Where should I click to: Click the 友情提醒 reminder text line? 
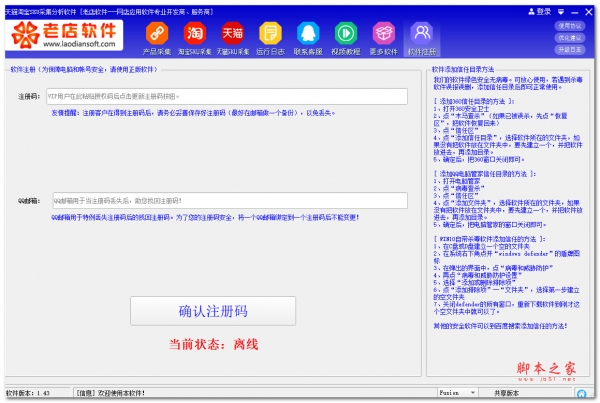pos(194,113)
